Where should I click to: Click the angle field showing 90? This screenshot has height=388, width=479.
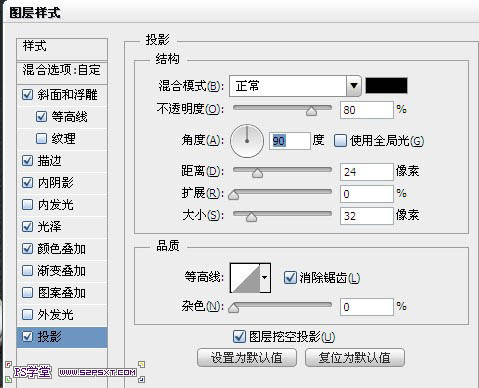pyautogui.click(x=290, y=141)
